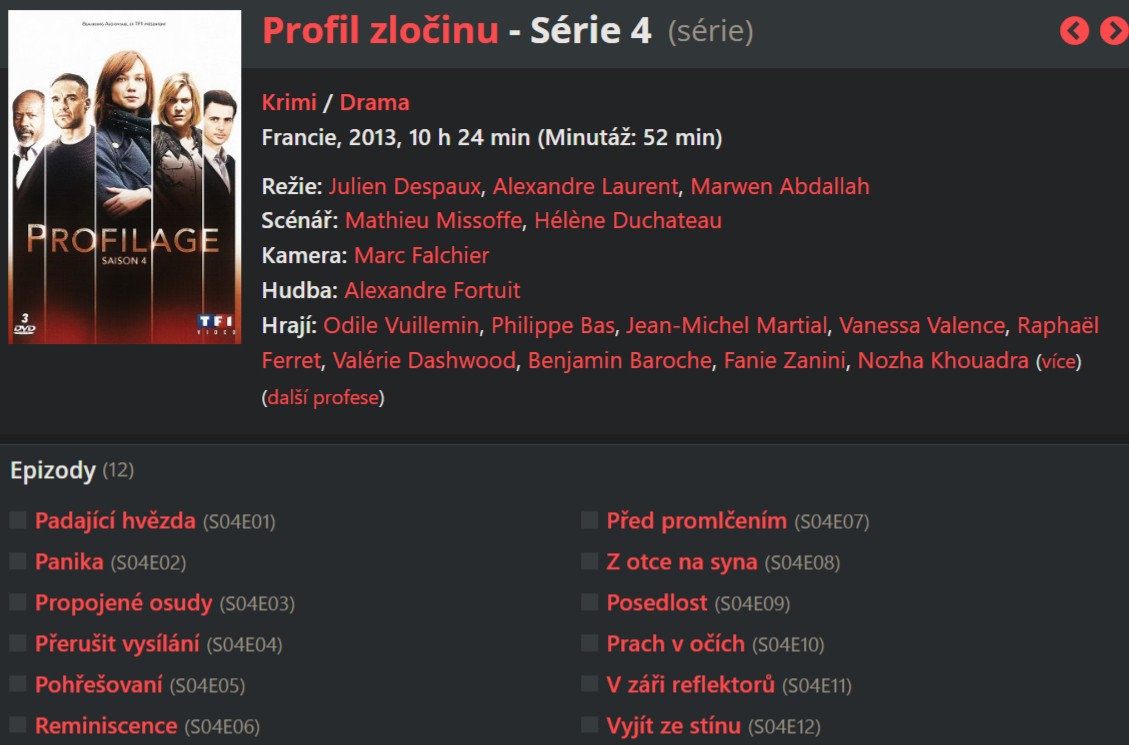Mark Vyjít ze stínu as seen
This screenshot has height=745, width=1129.
tap(590, 725)
